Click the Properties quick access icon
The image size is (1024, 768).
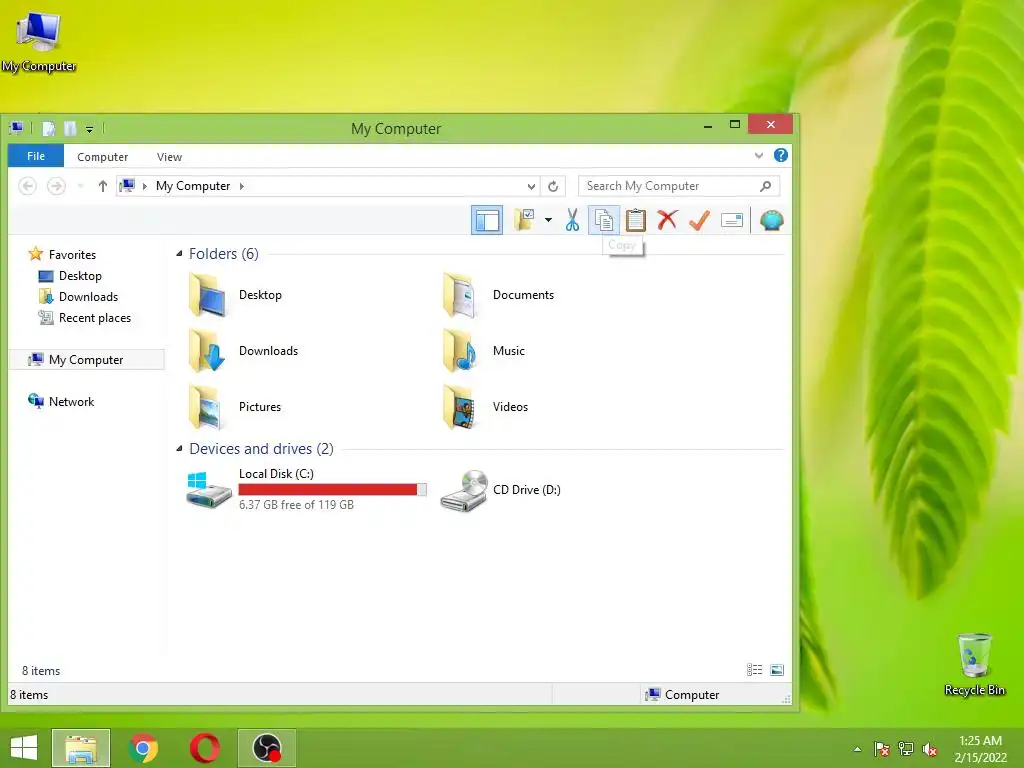pyautogui.click(x=49, y=129)
